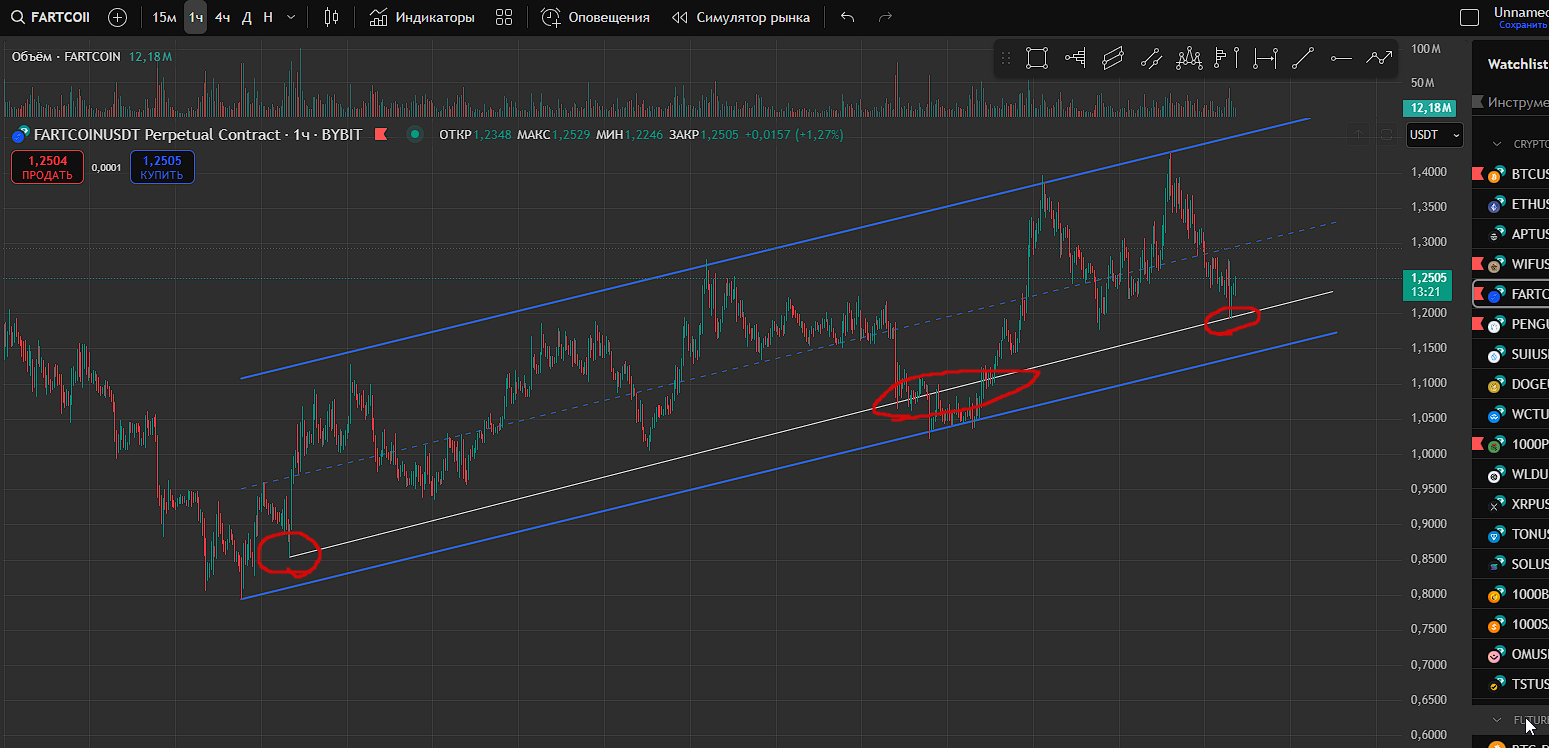Screen dimensions: 1549x748
Task: Select the two parallel lines regression tool
Action: pos(1151,59)
